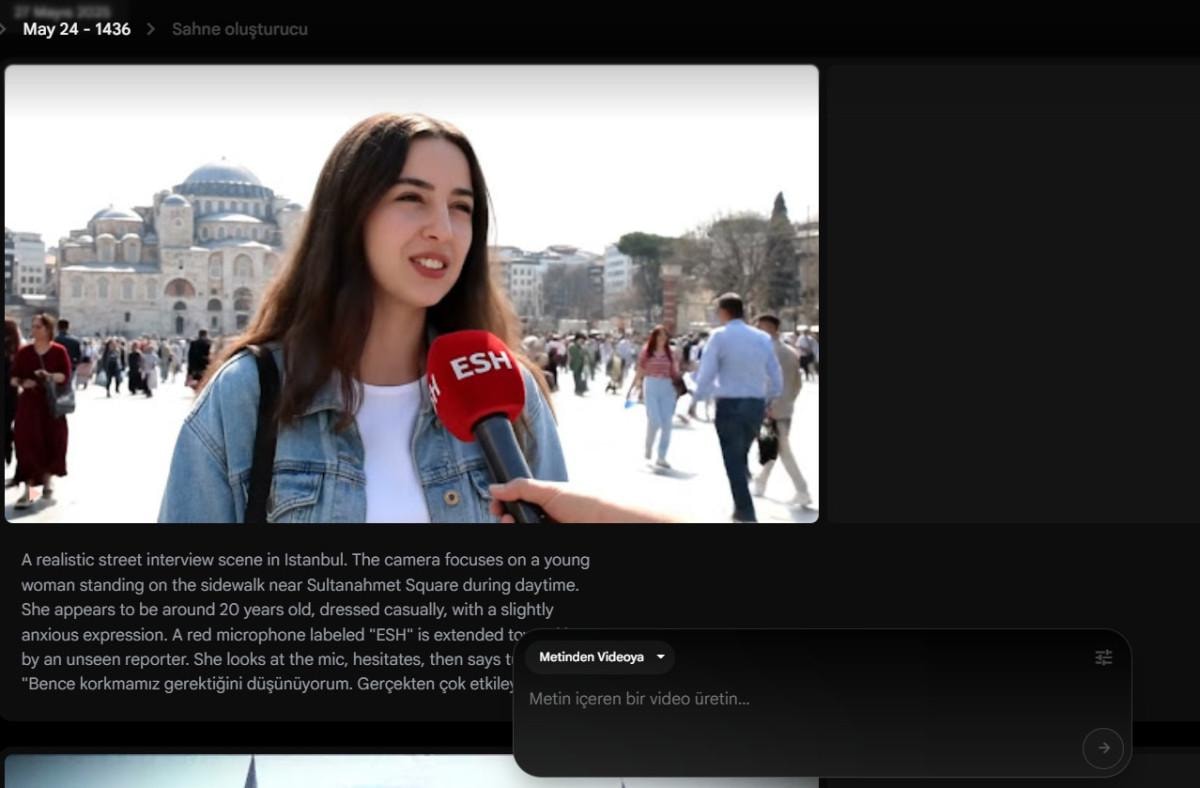The height and width of the screenshot is (788, 1200).
Task: Click the prompt starting 'A realistic street interview'
Action: tap(305, 560)
